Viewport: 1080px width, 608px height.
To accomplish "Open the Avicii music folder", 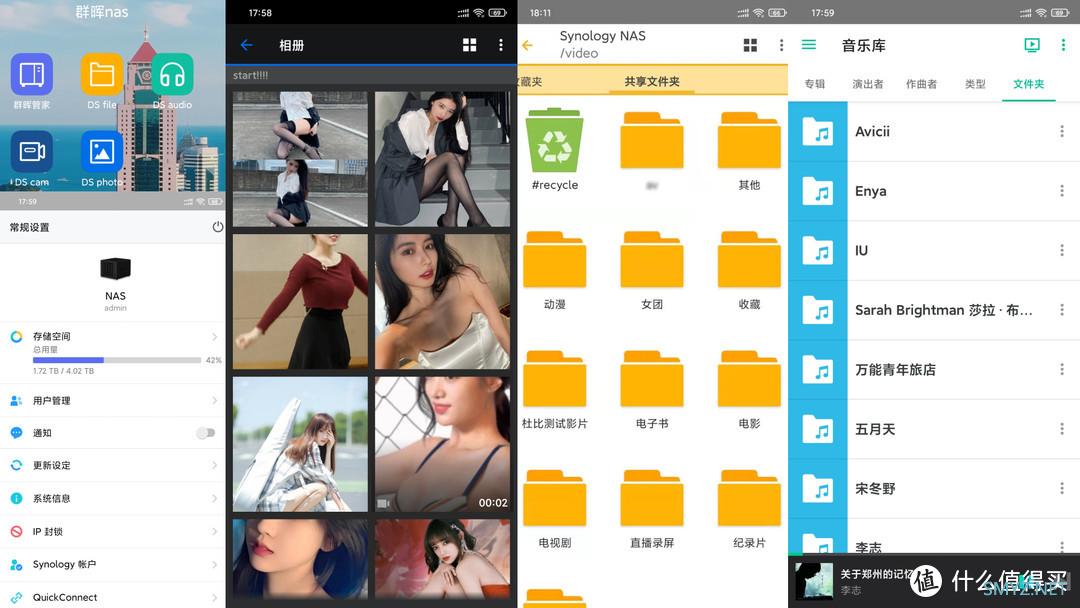I will tap(934, 132).
